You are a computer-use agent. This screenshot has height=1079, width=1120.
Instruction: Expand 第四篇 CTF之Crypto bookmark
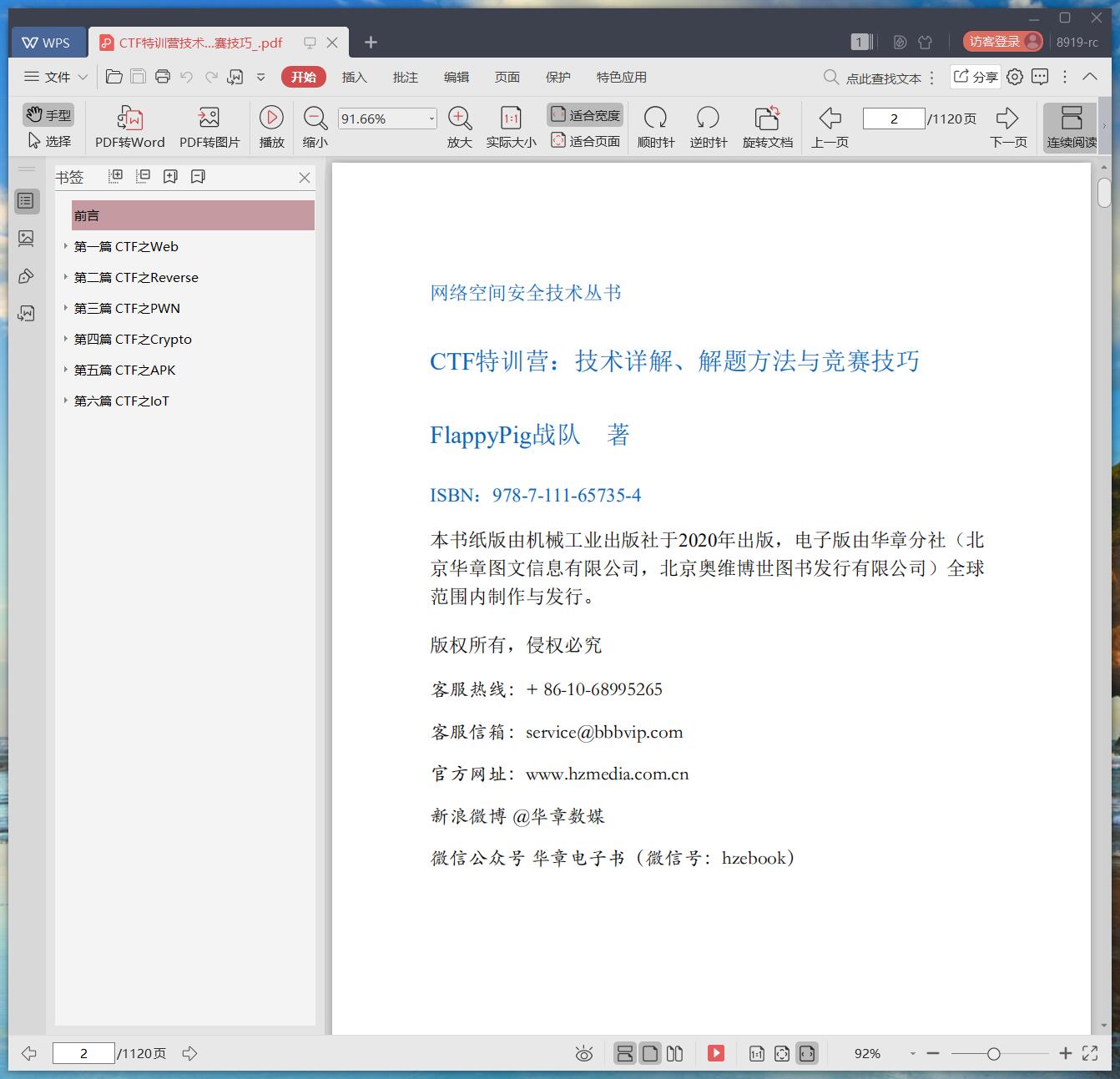pos(66,339)
